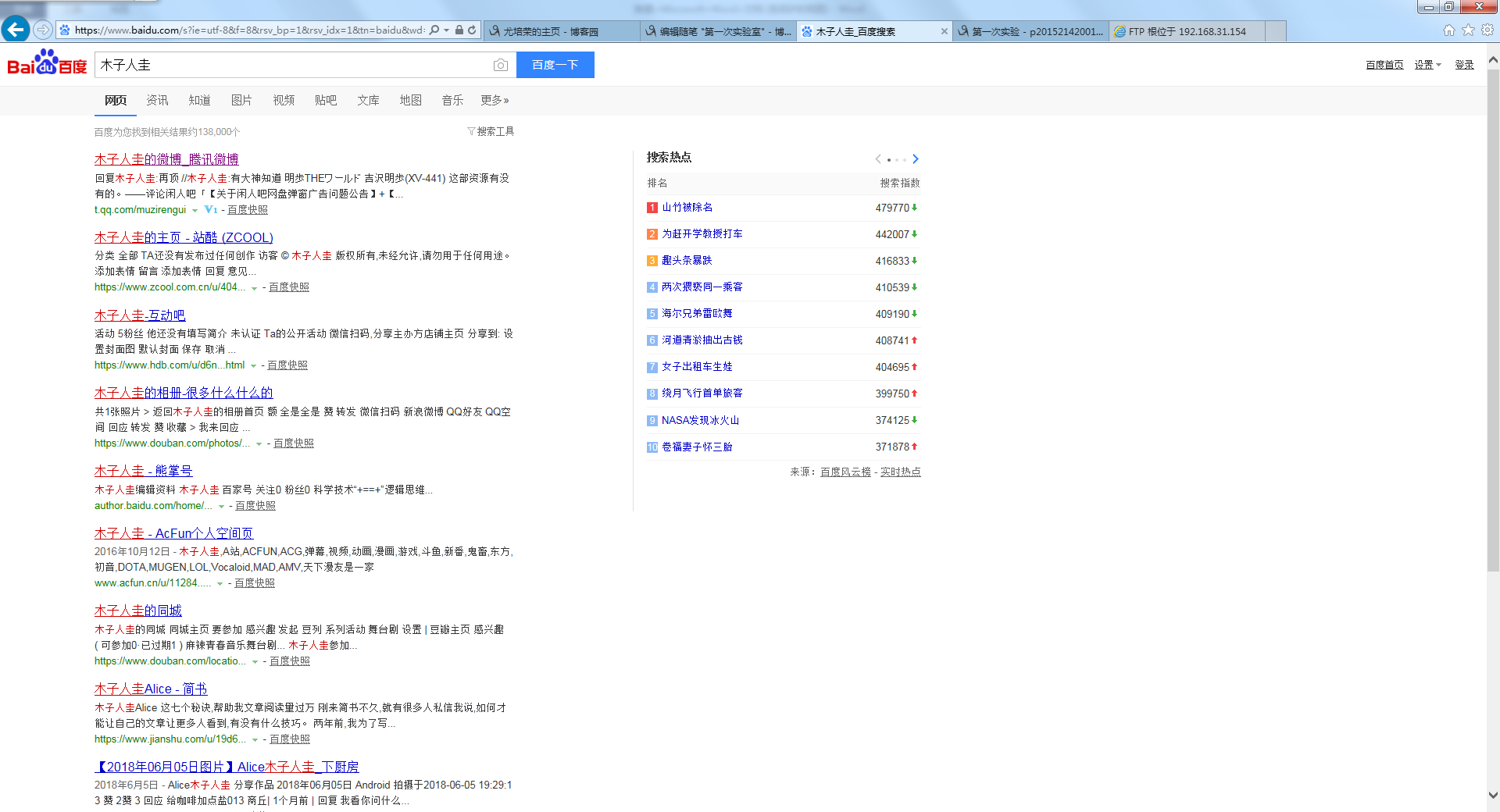Click the Baidu logo

[47, 63]
